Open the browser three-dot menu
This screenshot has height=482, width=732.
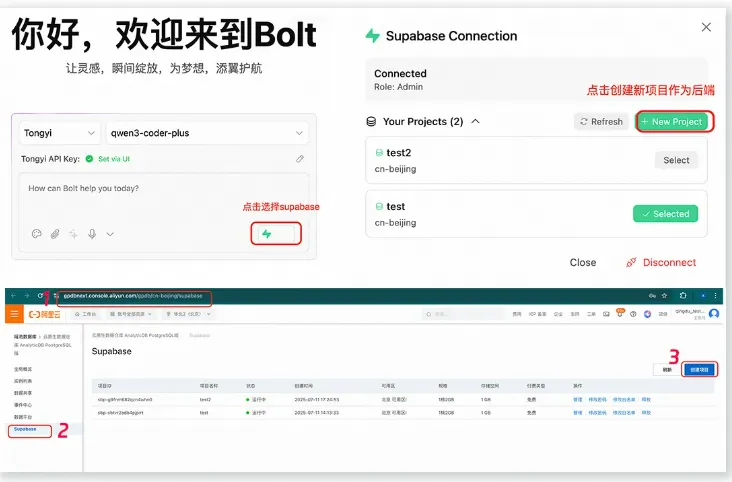[x=716, y=296]
